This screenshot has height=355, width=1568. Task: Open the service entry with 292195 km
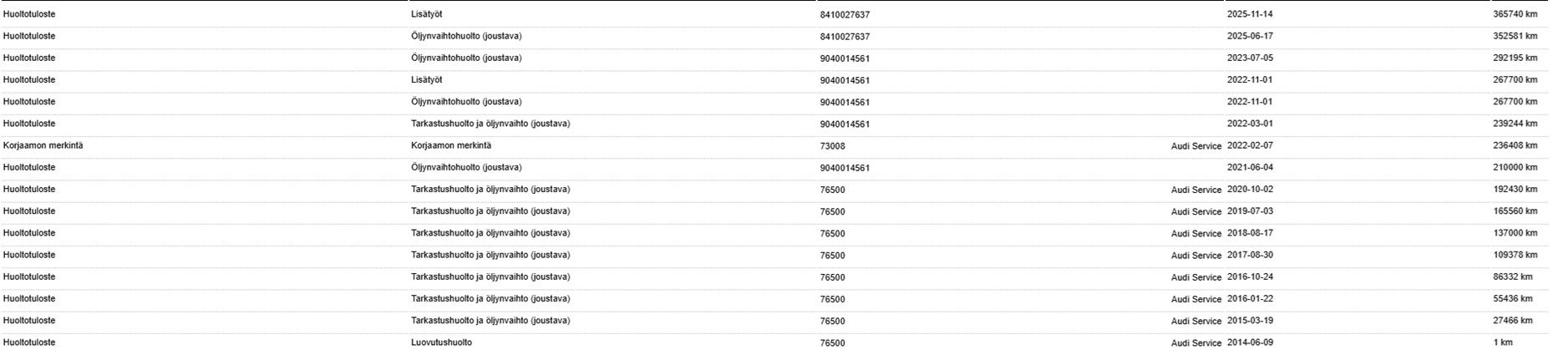(x=774, y=58)
